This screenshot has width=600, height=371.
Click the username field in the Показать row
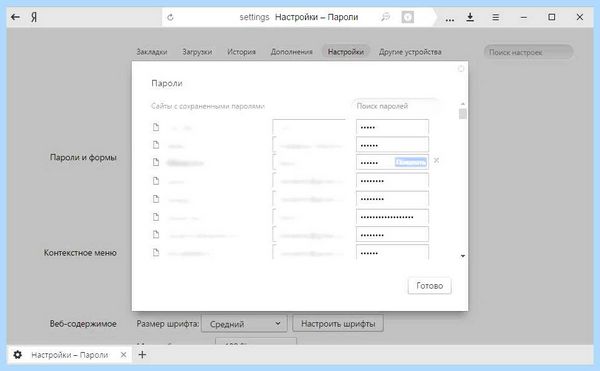click(309, 163)
